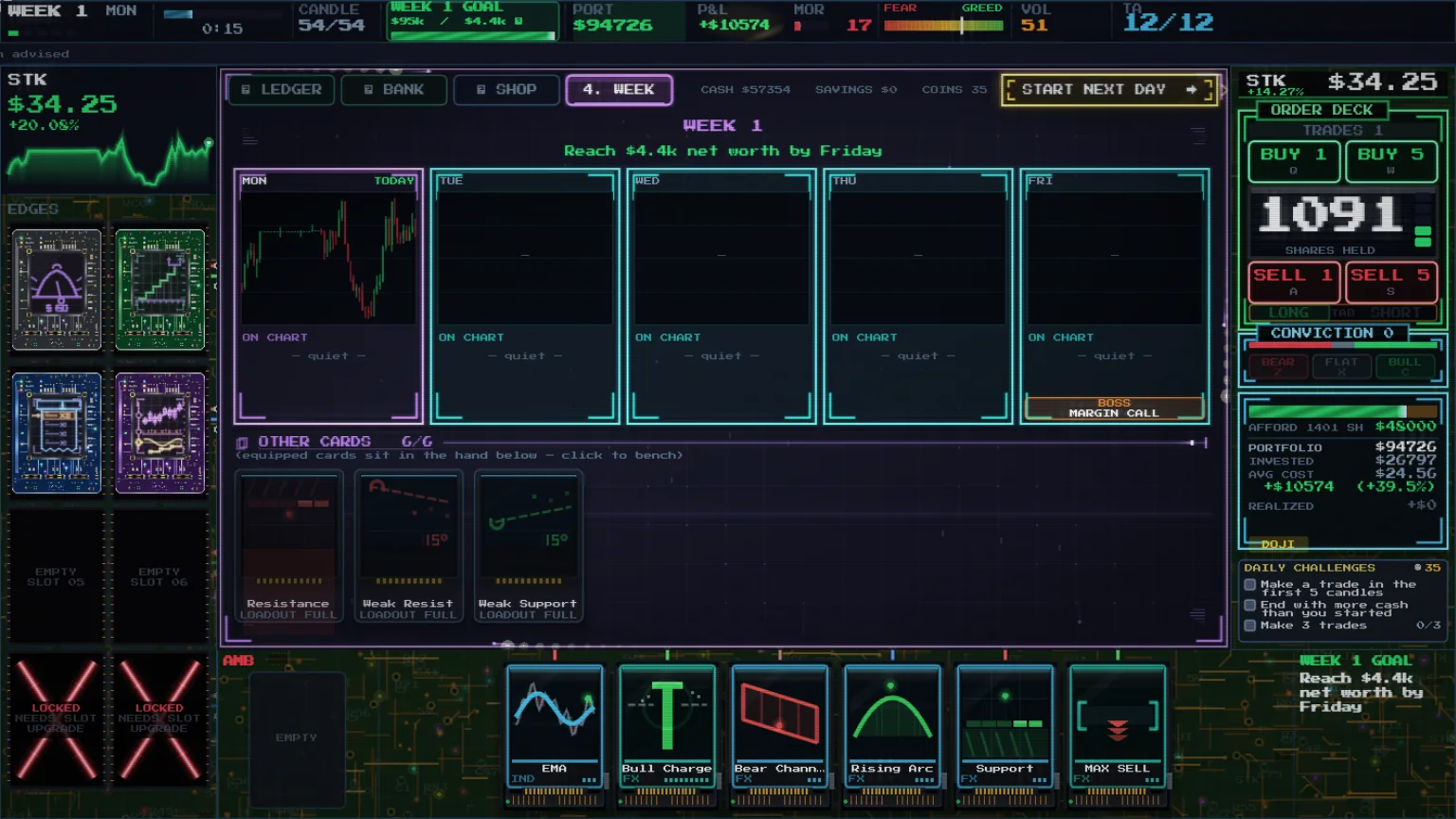Image resolution: width=1456 pixels, height=819 pixels.
Task: Open the Bank tab
Action: pyautogui.click(x=393, y=89)
